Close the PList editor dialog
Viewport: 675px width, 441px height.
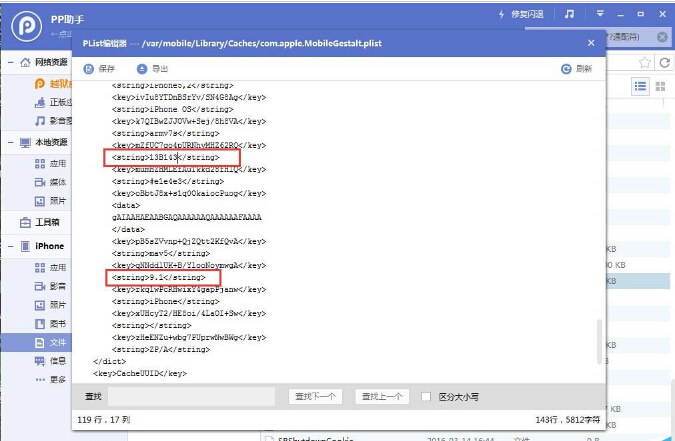coord(591,43)
